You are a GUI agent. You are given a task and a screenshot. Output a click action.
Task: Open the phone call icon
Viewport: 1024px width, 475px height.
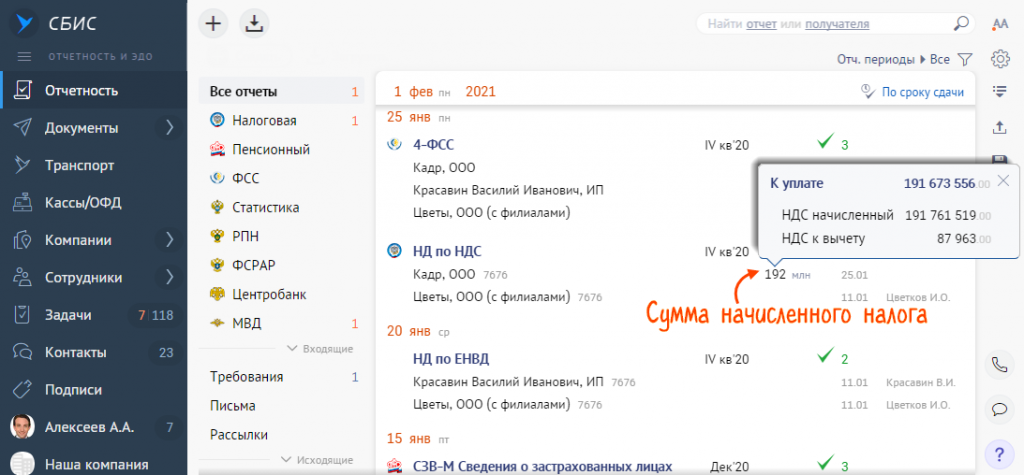pyautogui.click(x=999, y=365)
